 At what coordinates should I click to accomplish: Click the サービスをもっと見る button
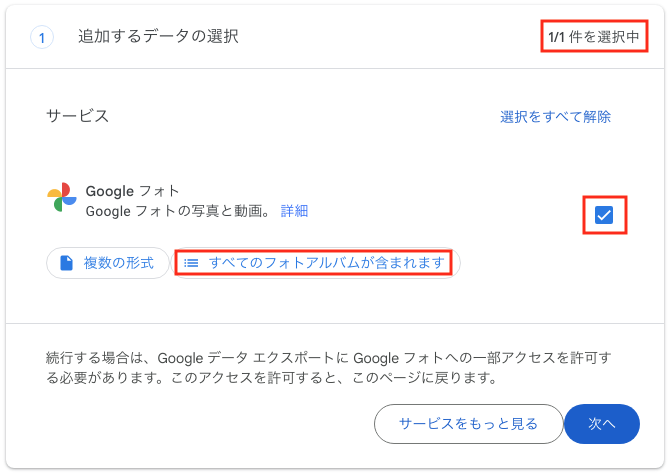(468, 424)
